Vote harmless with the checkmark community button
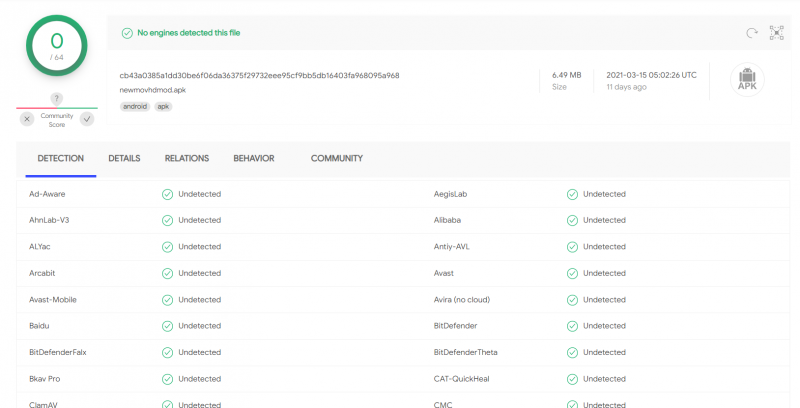This screenshot has height=408, width=800. coord(87,119)
